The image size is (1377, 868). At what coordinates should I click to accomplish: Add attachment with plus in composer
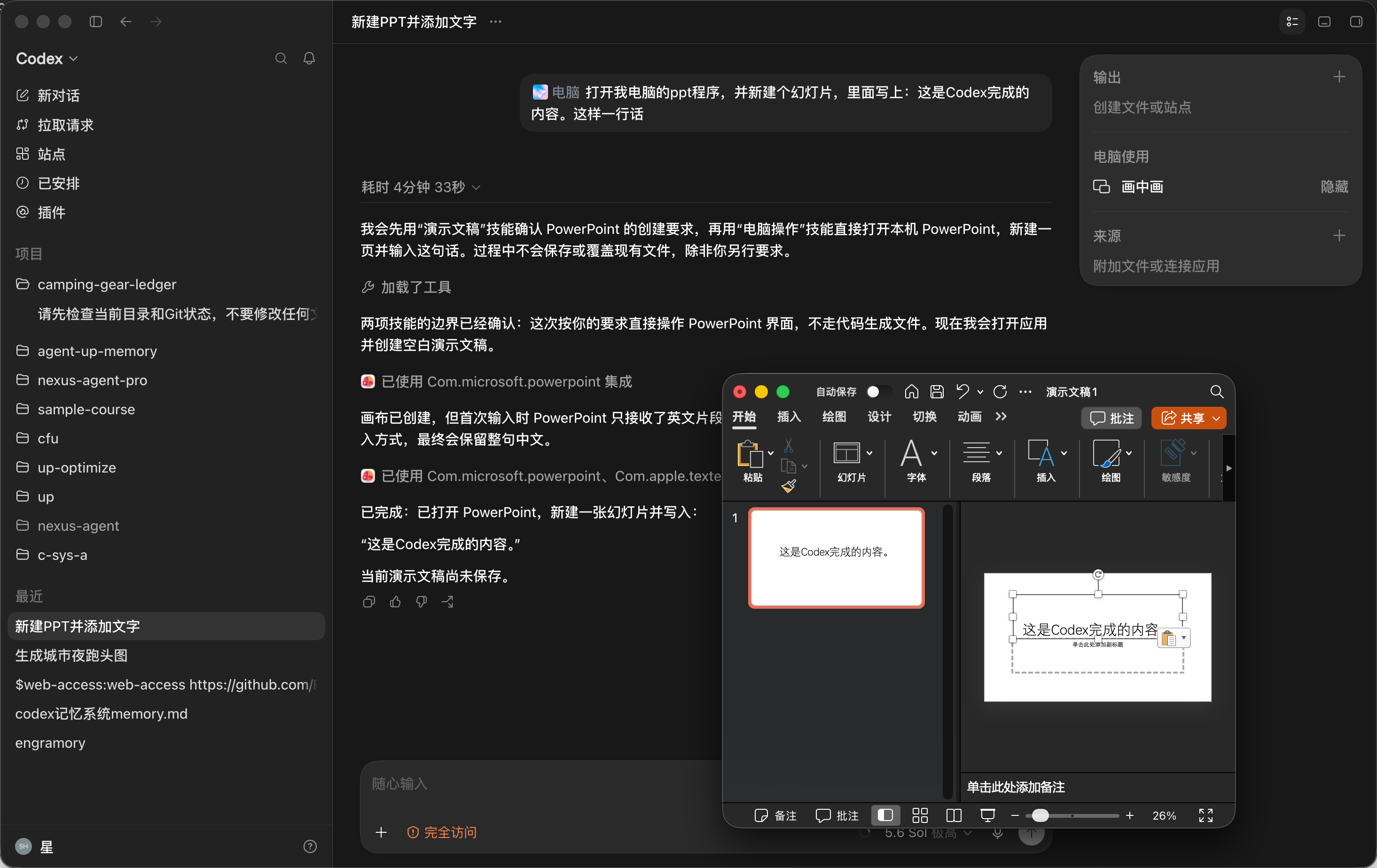pyautogui.click(x=382, y=833)
